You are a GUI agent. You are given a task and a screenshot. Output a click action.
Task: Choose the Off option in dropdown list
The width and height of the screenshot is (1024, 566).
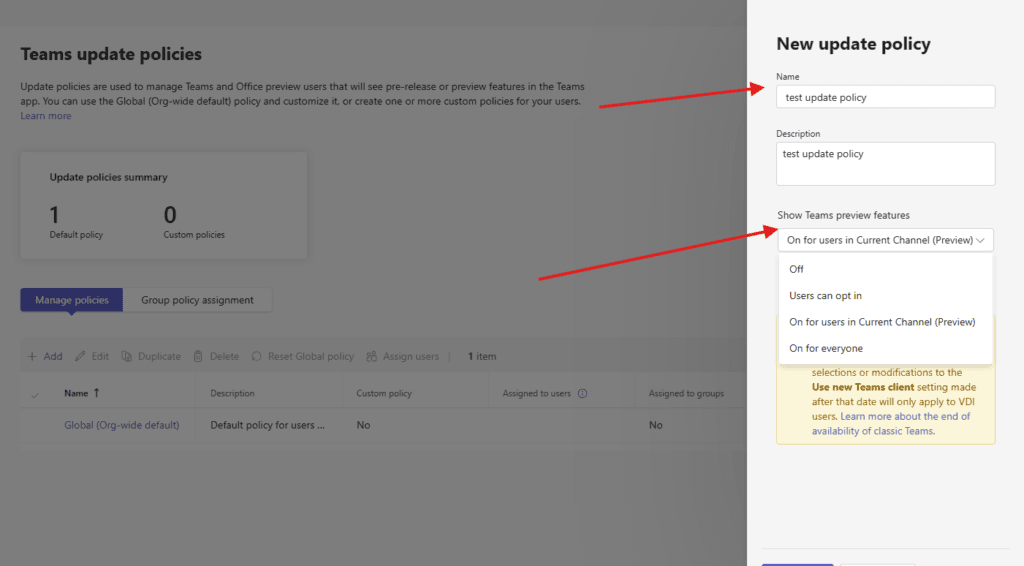coord(796,269)
